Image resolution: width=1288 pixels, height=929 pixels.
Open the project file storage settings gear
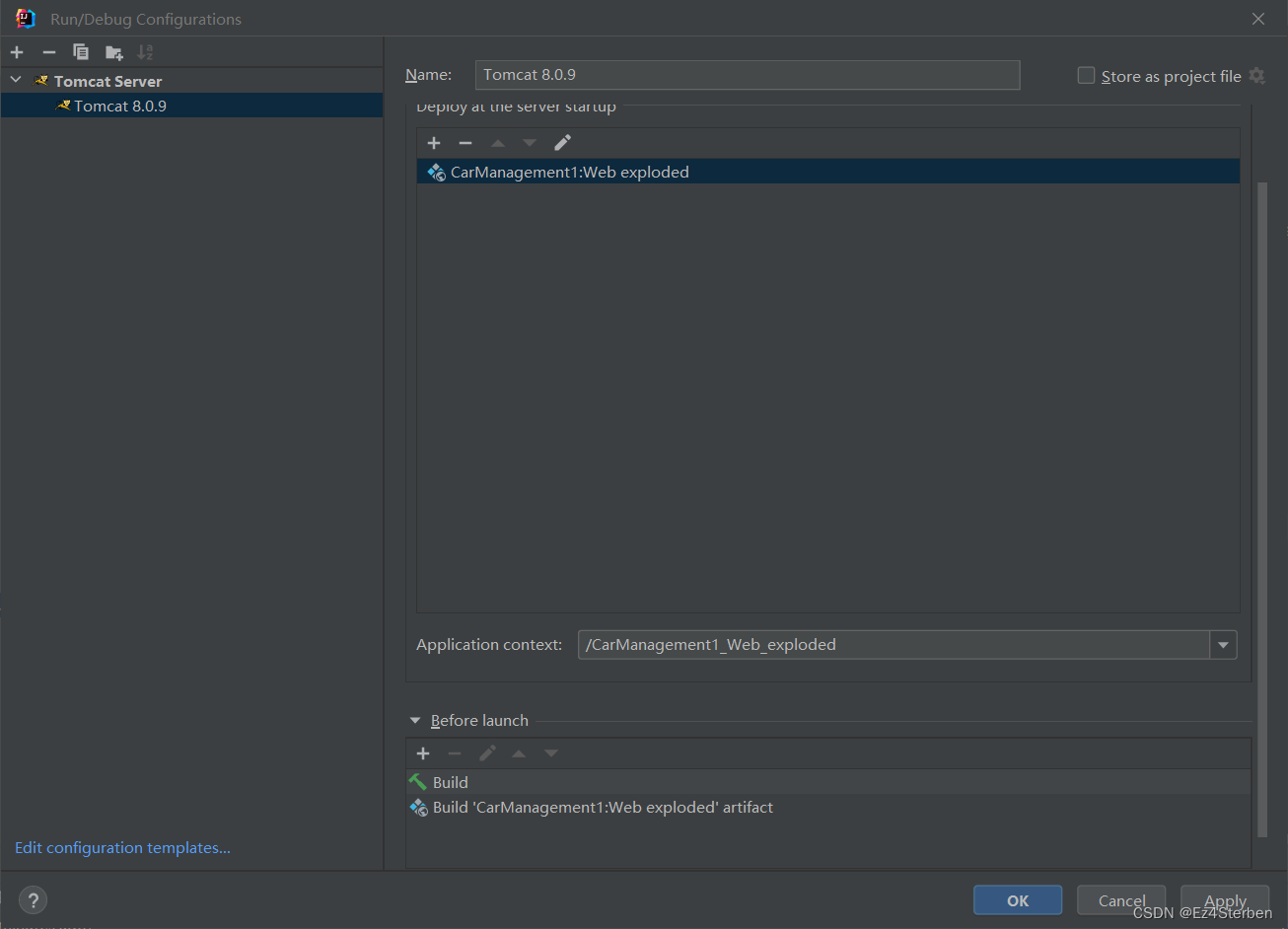pyautogui.click(x=1256, y=76)
